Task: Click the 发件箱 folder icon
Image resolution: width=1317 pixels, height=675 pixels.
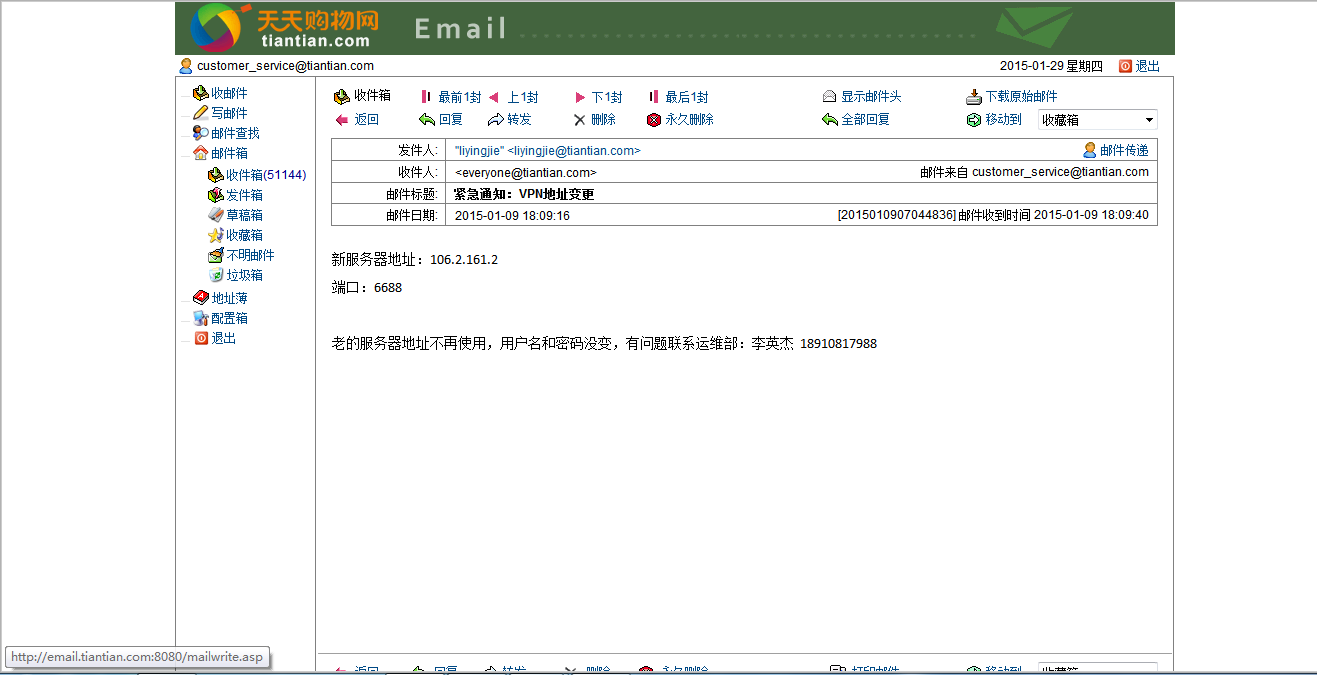Action: tap(216, 195)
